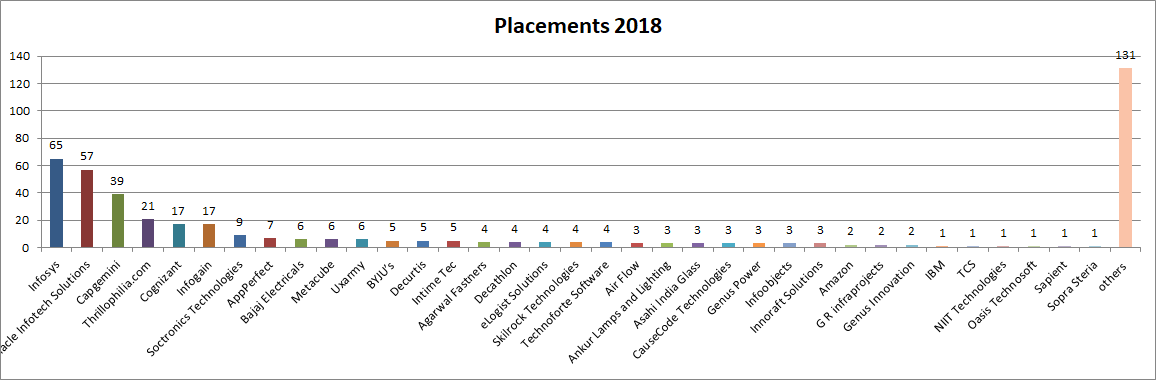This screenshot has height=380, width=1156.
Task: Select the purple Thrillophilia.com bar
Action: 148,233
